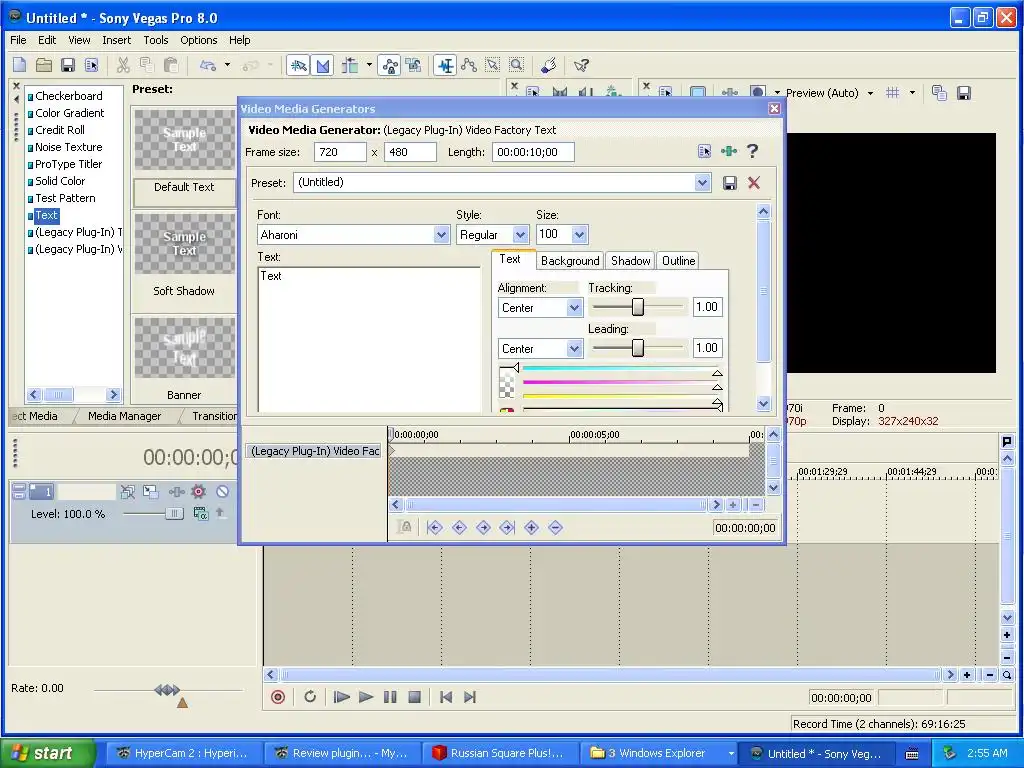The image size is (1024, 768).
Task: Go to Previous Keyframe button
Action: tap(459, 528)
